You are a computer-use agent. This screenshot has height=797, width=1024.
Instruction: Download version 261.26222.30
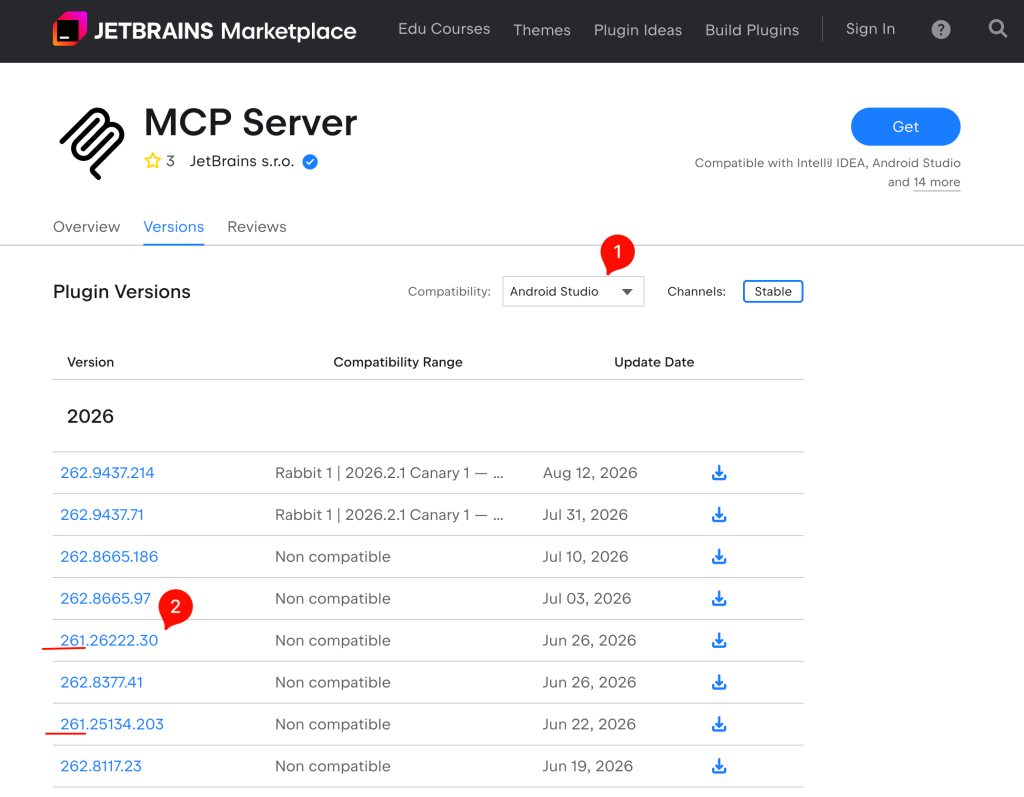click(719, 640)
